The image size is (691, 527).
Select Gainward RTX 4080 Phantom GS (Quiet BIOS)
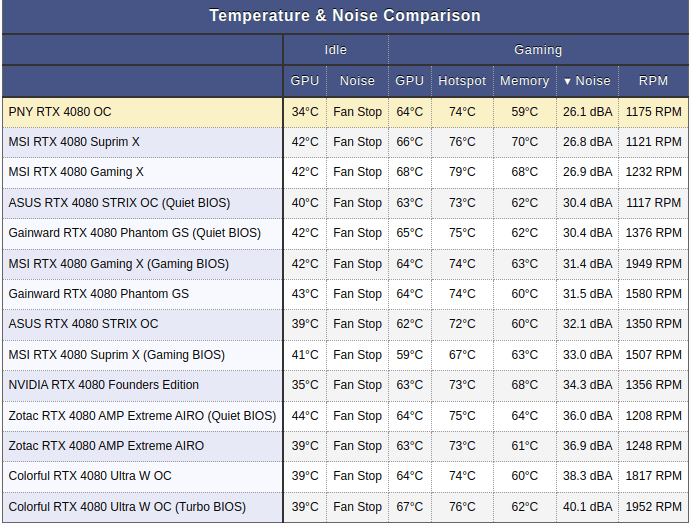(x=134, y=233)
